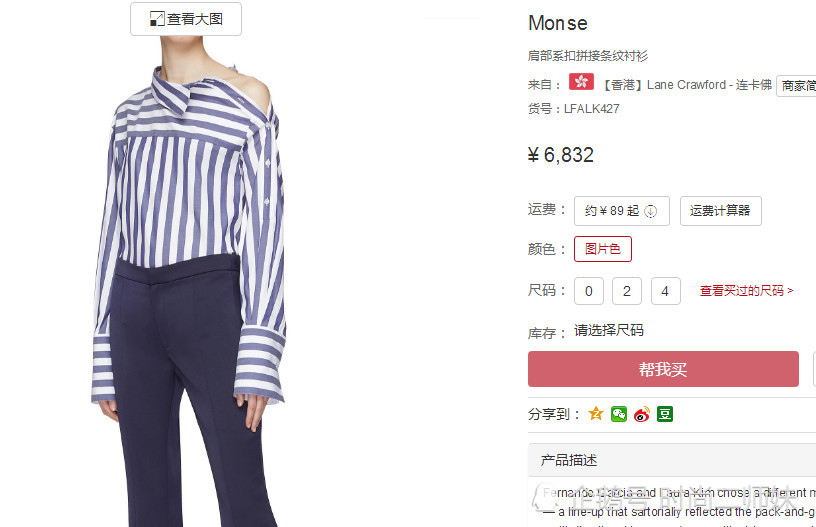Image resolution: width=816 pixels, height=527 pixels.
Task: Share to Qzone star icon
Action: click(596, 414)
